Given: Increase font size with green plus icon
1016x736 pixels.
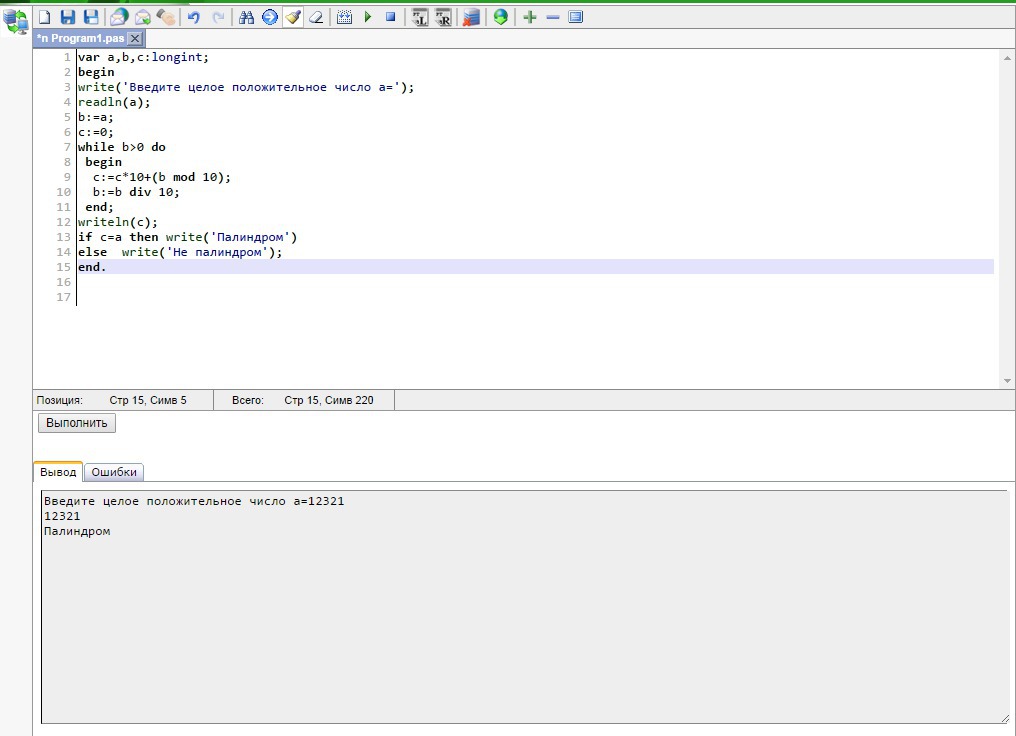Looking at the screenshot, I should point(530,17).
